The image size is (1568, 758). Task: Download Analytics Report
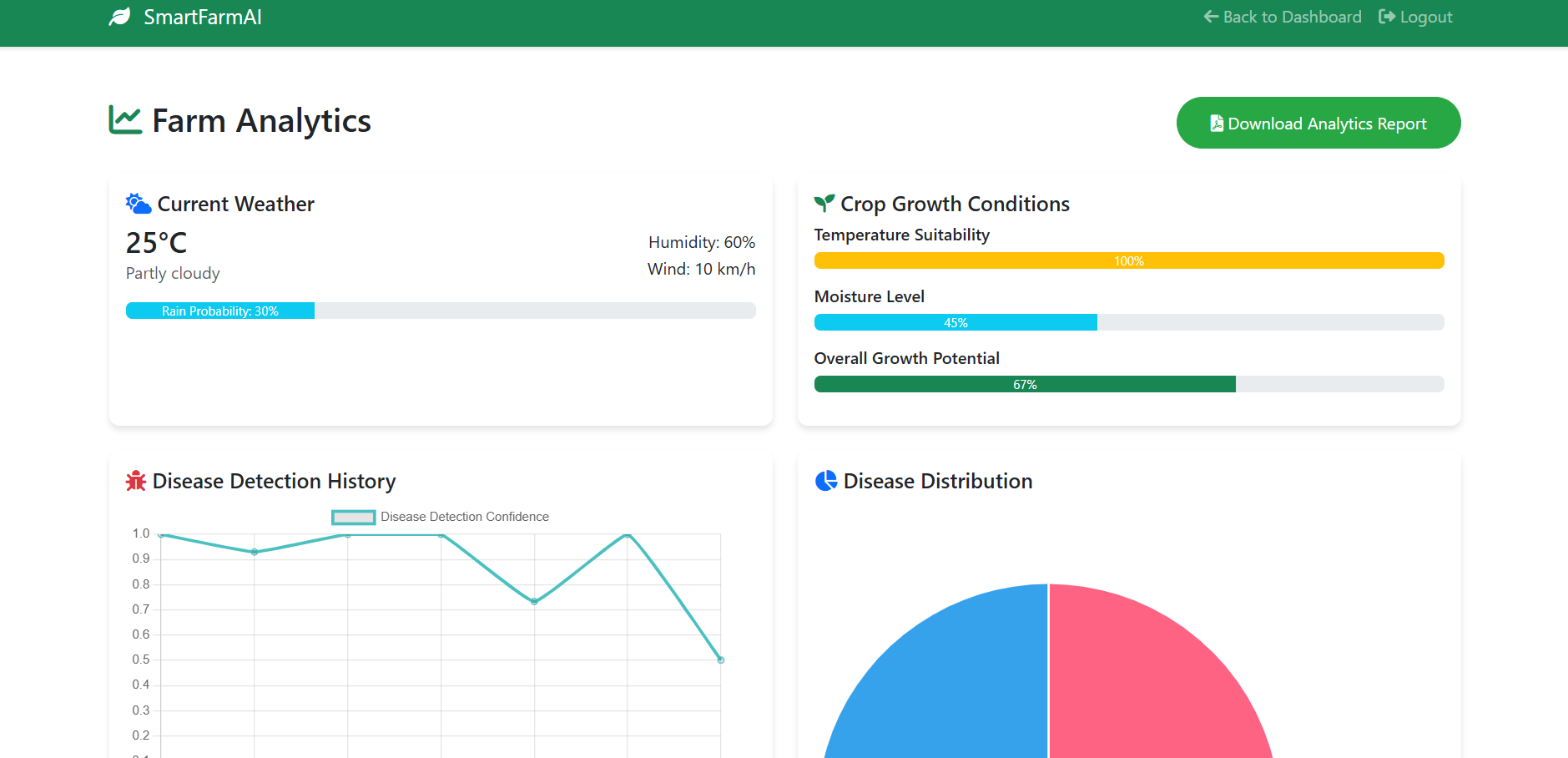[x=1318, y=124]
